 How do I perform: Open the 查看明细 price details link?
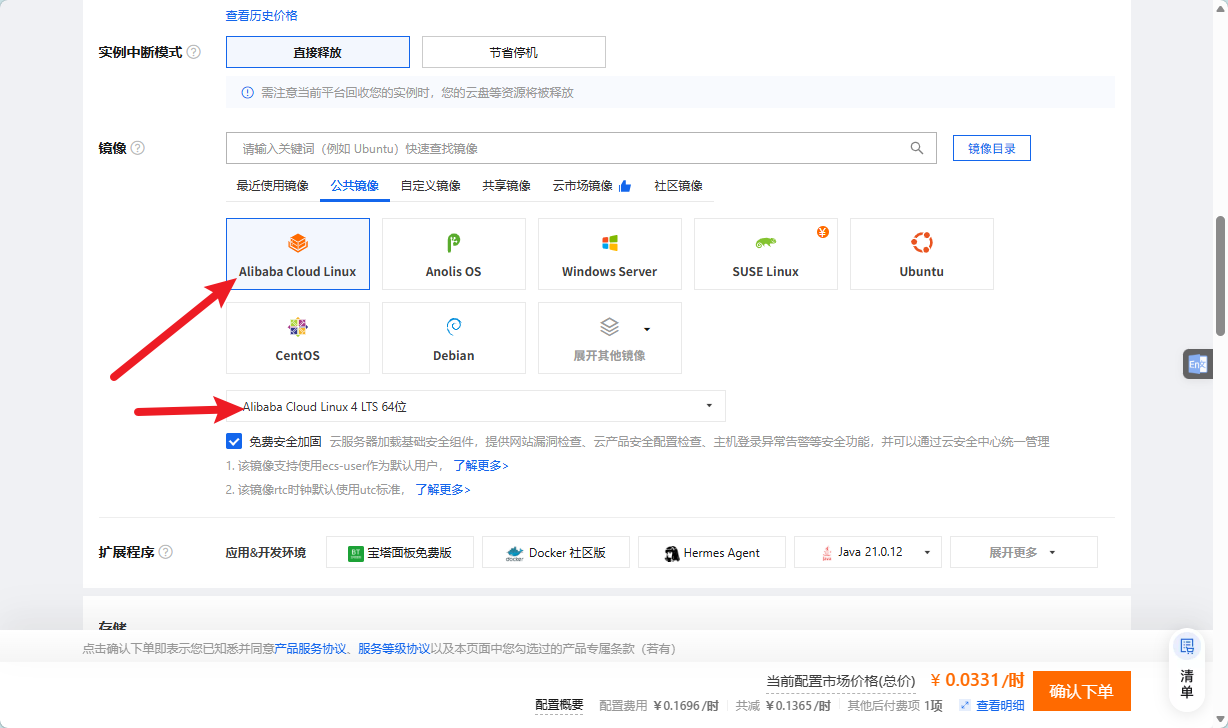pyautogui.click(x=1000, y=706)
